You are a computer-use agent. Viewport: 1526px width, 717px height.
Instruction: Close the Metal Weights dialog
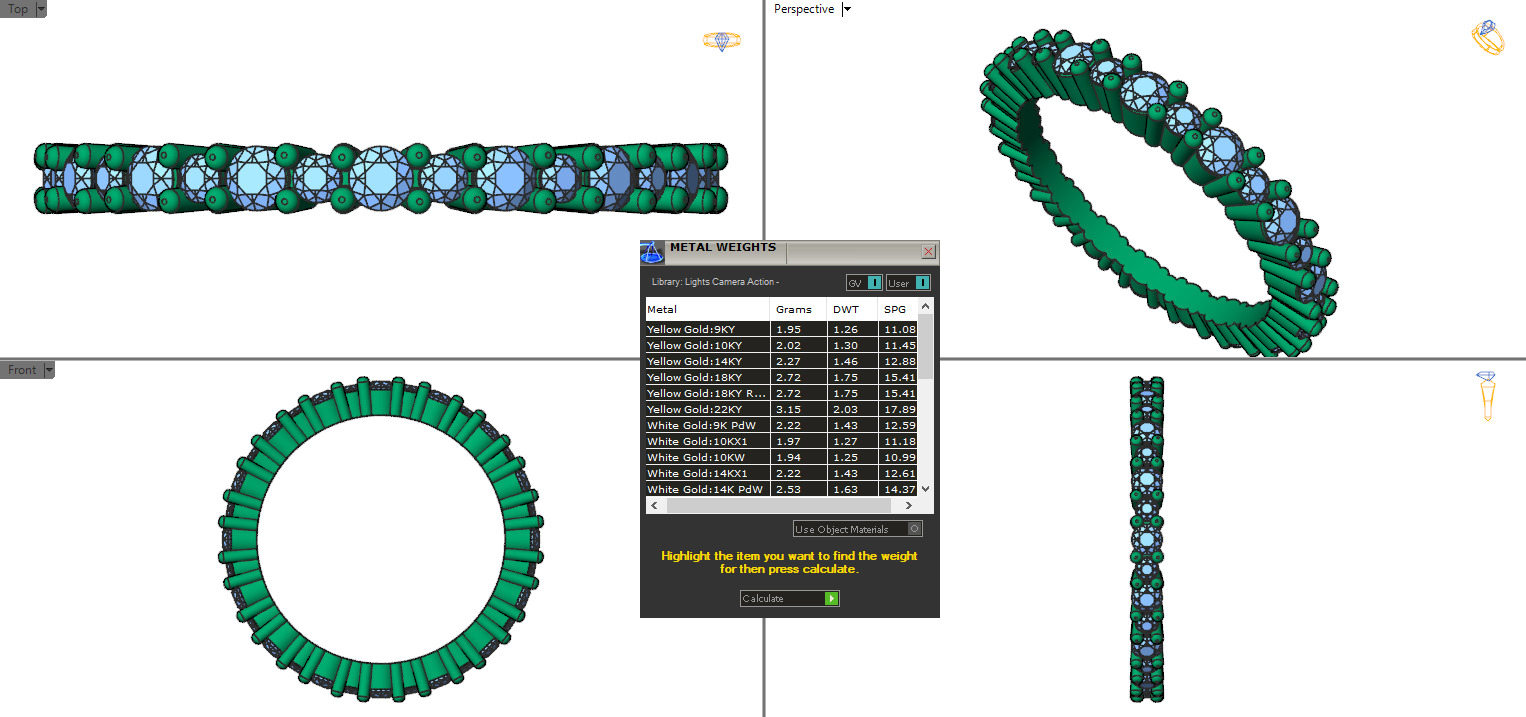tap(928, 252)
